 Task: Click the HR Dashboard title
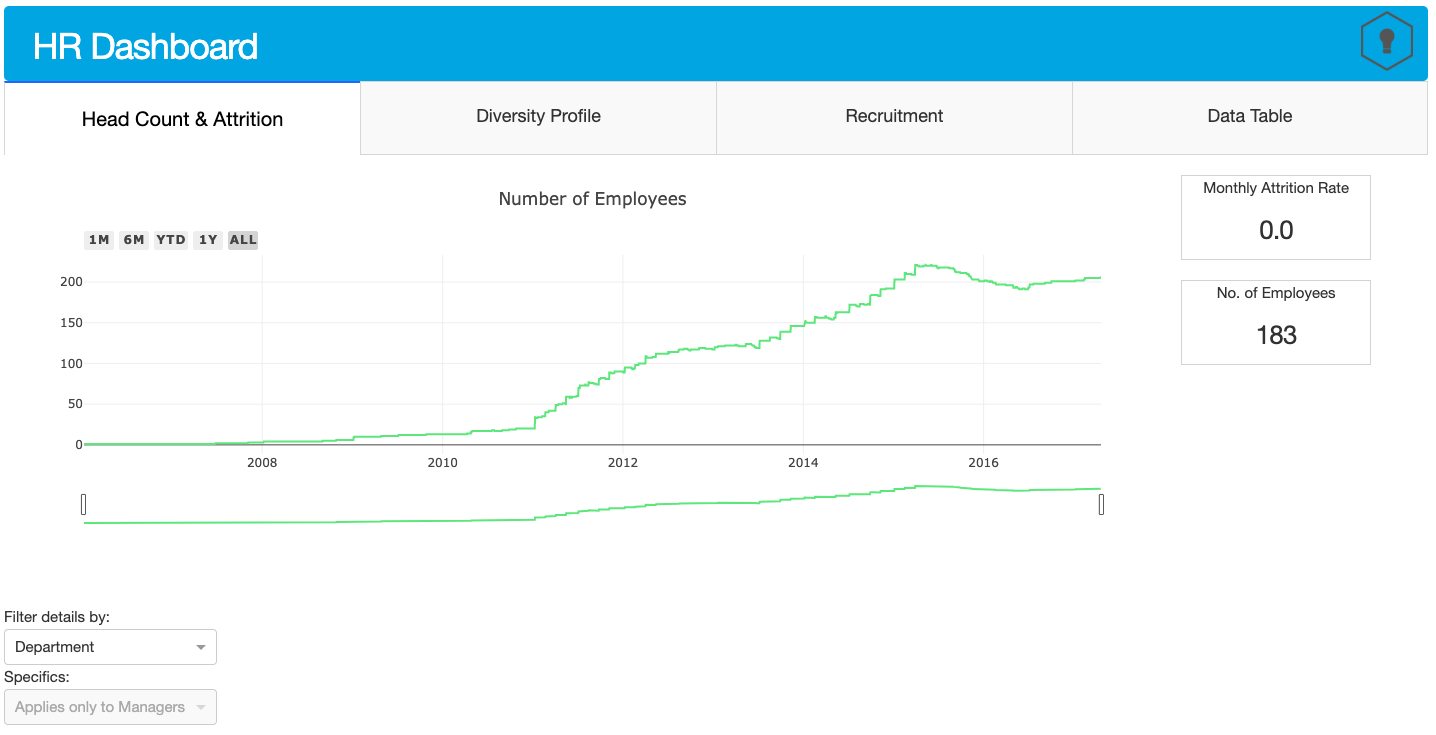coord(145,46)
